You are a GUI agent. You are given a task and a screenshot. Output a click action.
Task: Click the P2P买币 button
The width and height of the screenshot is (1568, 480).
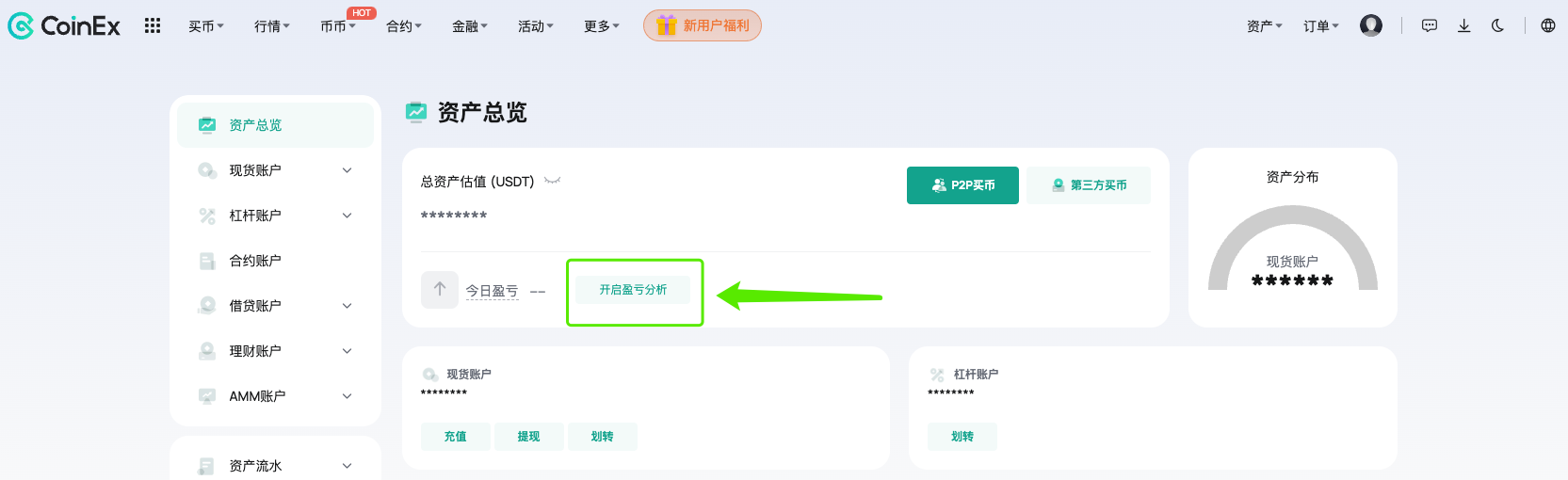(x=962, y=185)
